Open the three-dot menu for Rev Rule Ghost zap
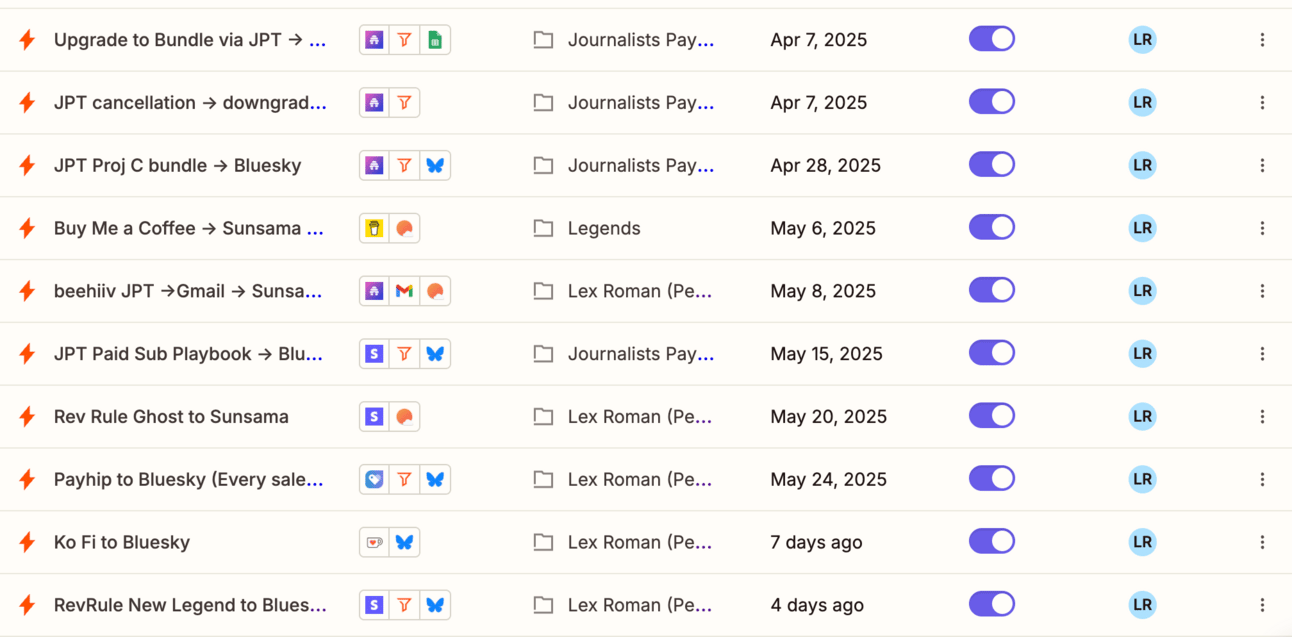Viewport: 1292px width, 637px height. point(1262,417)
